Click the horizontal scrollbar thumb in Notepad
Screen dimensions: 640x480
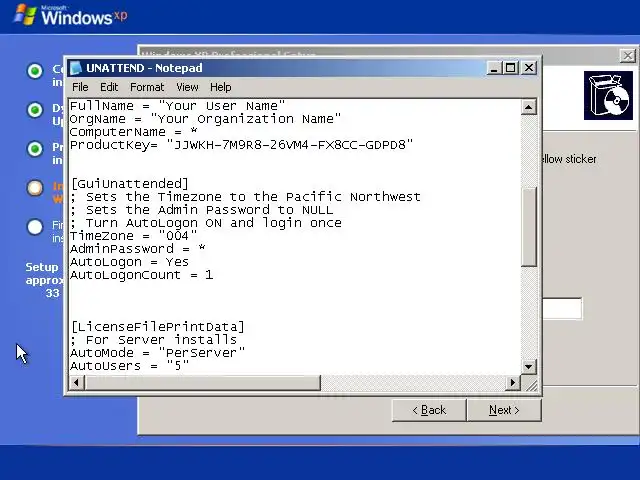203,383
